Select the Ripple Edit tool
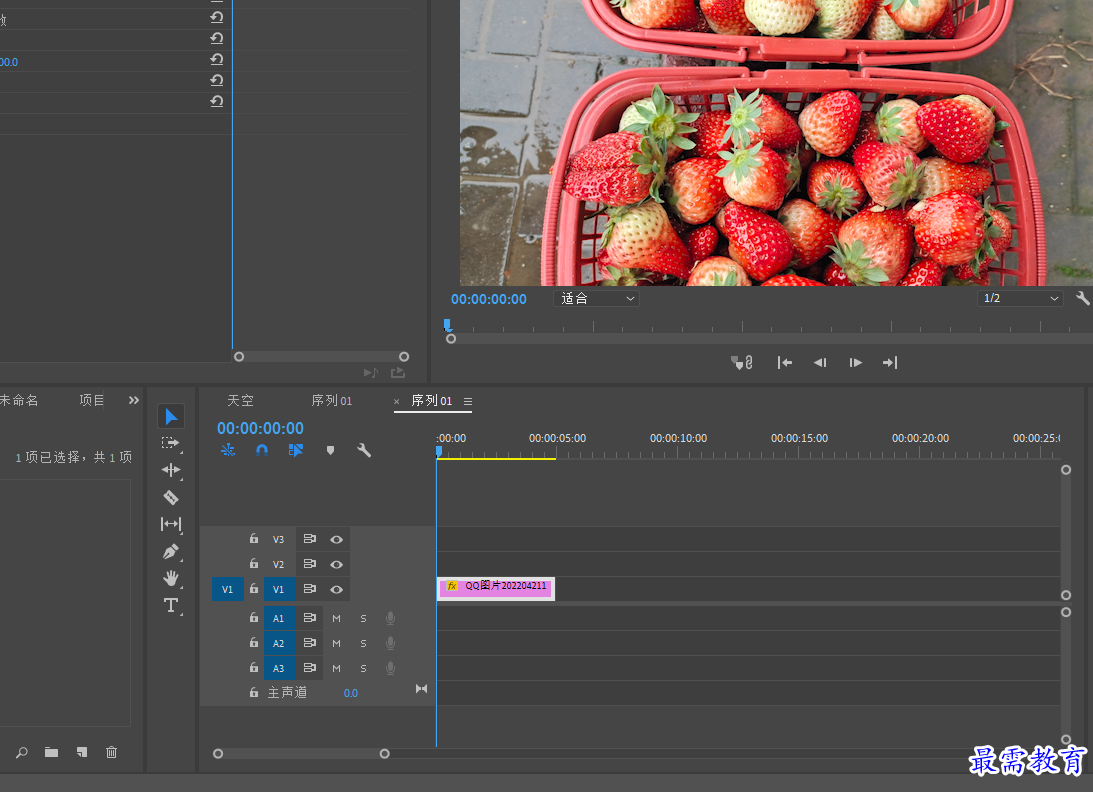The image size is (1093, 792). [171, 471]
